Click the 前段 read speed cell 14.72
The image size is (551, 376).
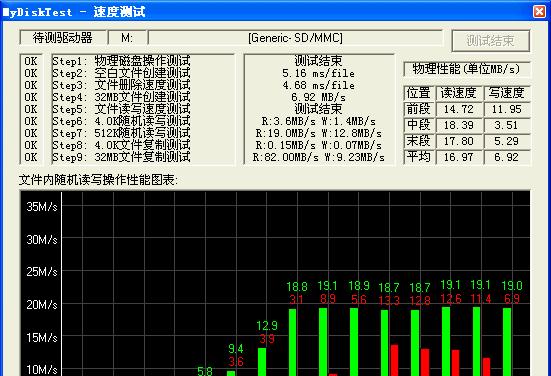(459, 109)
